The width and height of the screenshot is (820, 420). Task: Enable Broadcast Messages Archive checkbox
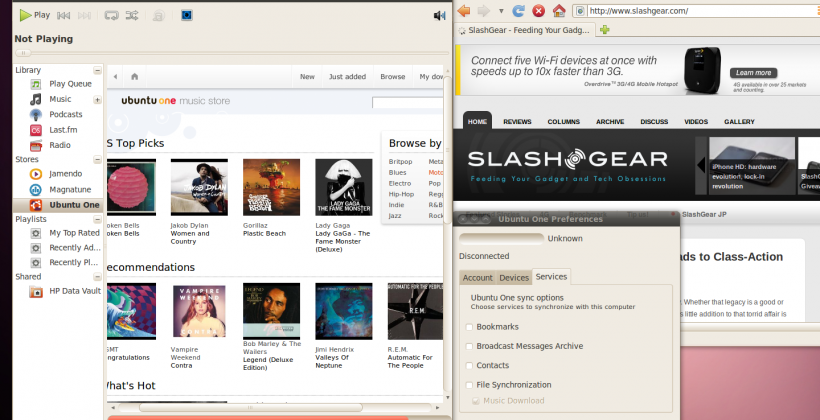(469, 346)
